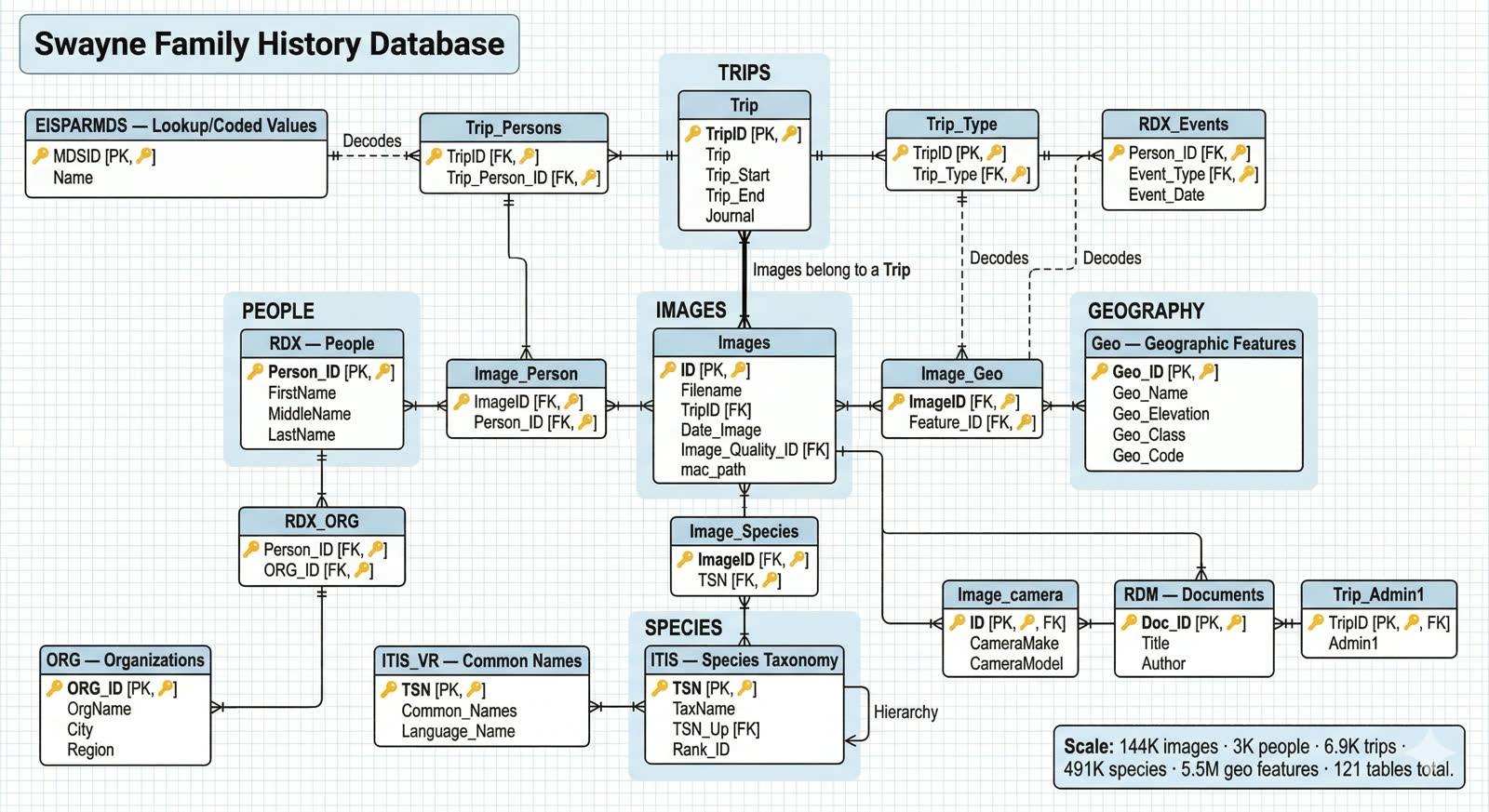The height and width of the screenshot is (812, 1489).
Task: Click the Decodes label near EISPARMDS
Action: click(x=372, y=140)
